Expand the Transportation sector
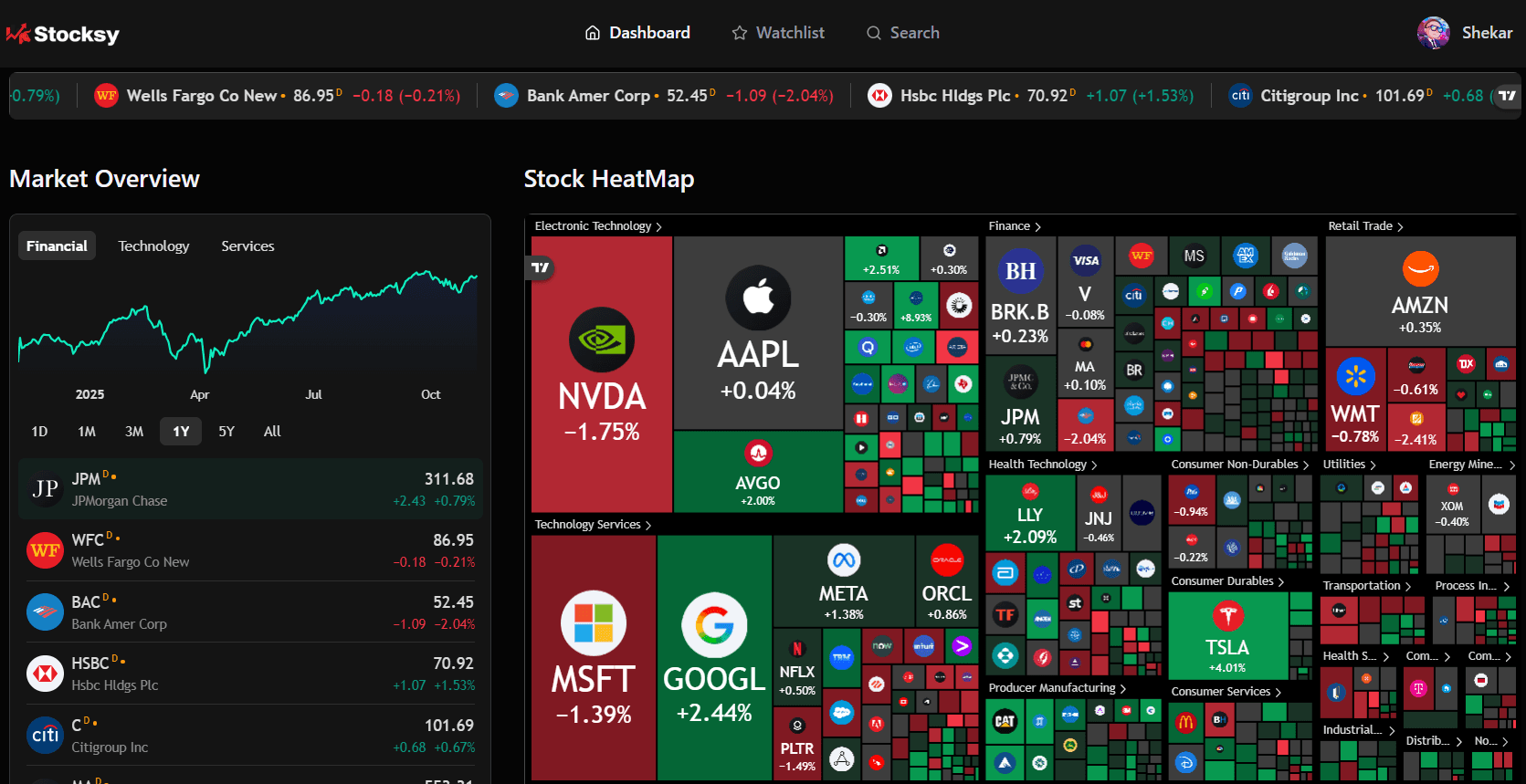This screenshot has width=1526, height=784. click(1367, 586)
